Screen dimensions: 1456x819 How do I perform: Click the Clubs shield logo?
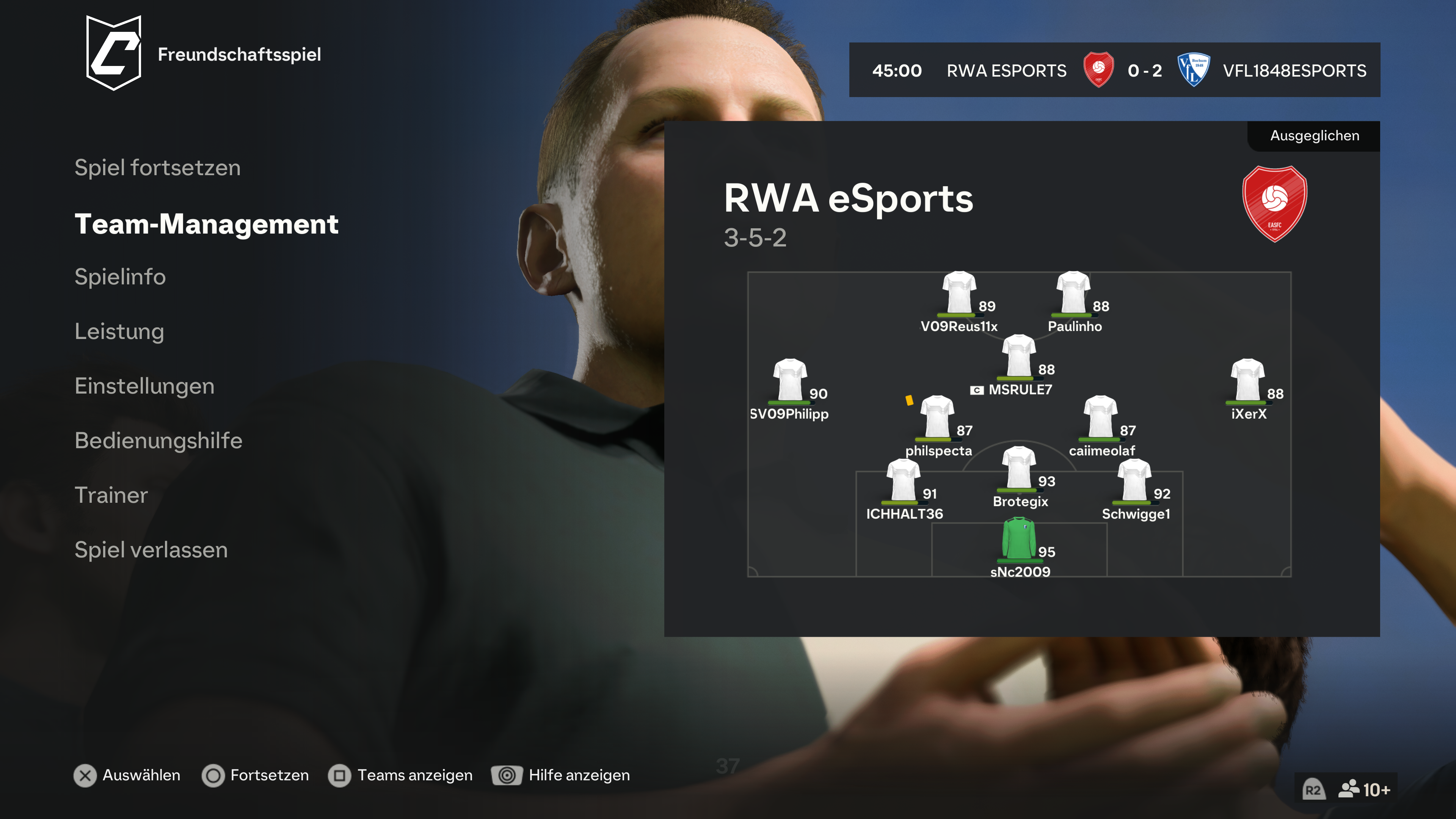(114, 53)
